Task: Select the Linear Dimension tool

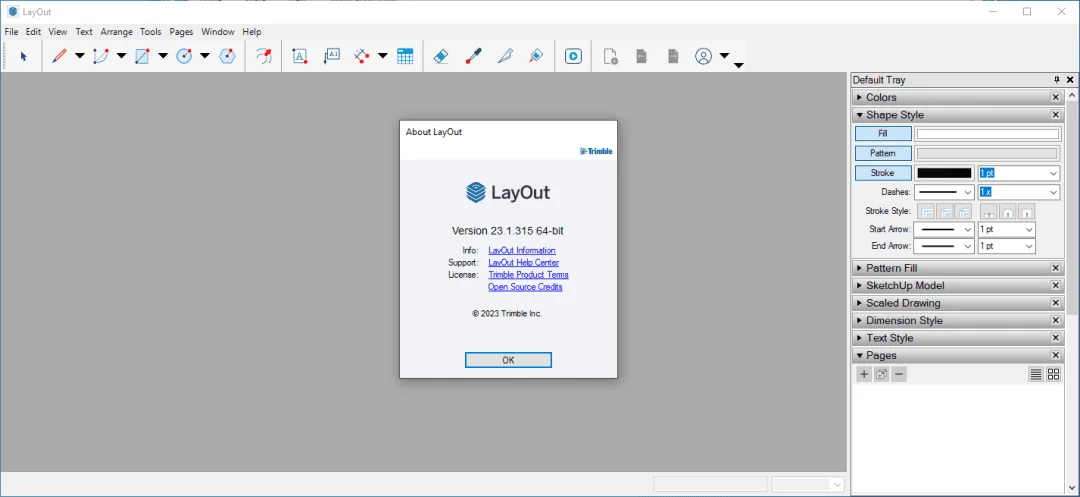Action: click(x=362, y=56)
